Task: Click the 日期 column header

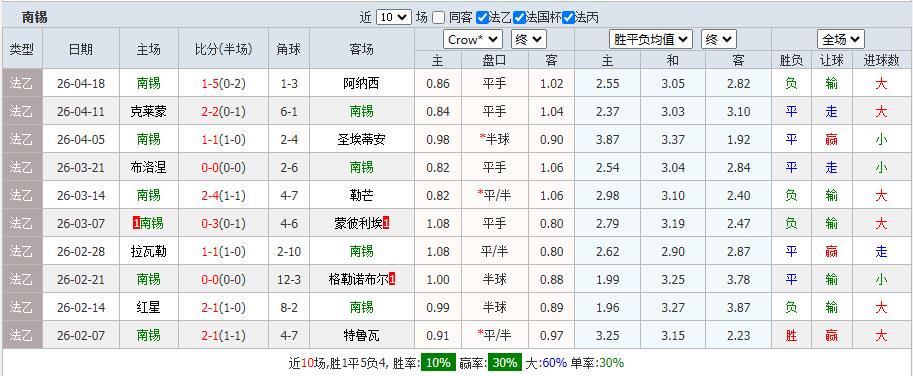Action: (x=80, y=49)
